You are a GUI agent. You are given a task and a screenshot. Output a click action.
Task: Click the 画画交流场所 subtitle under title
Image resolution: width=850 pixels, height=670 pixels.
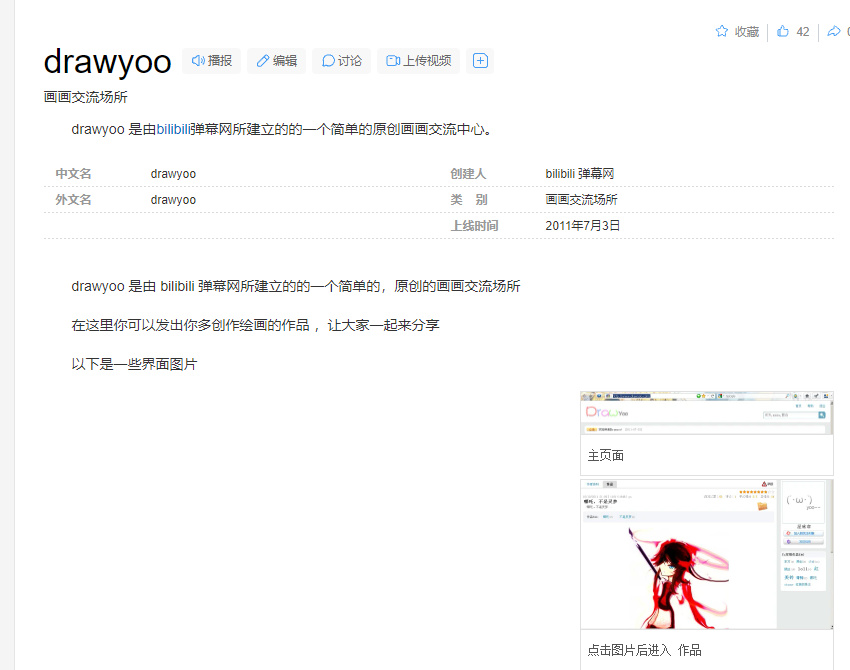tap(86, 97)
